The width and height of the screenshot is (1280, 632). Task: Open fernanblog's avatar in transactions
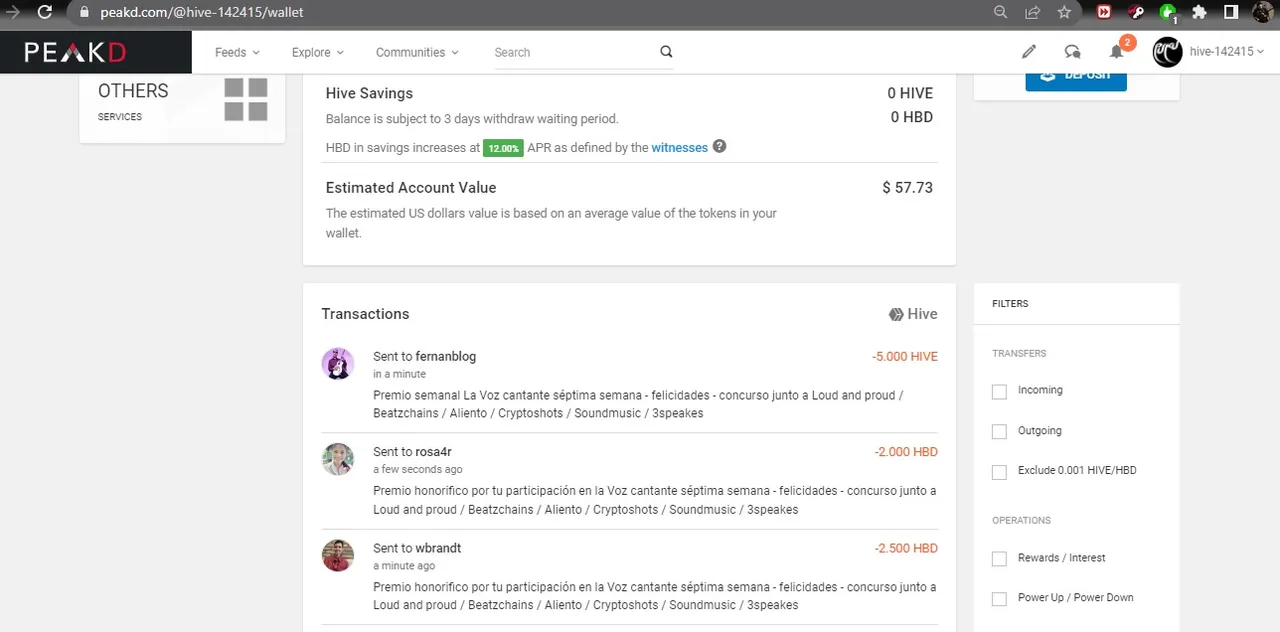tap(338, 364)
